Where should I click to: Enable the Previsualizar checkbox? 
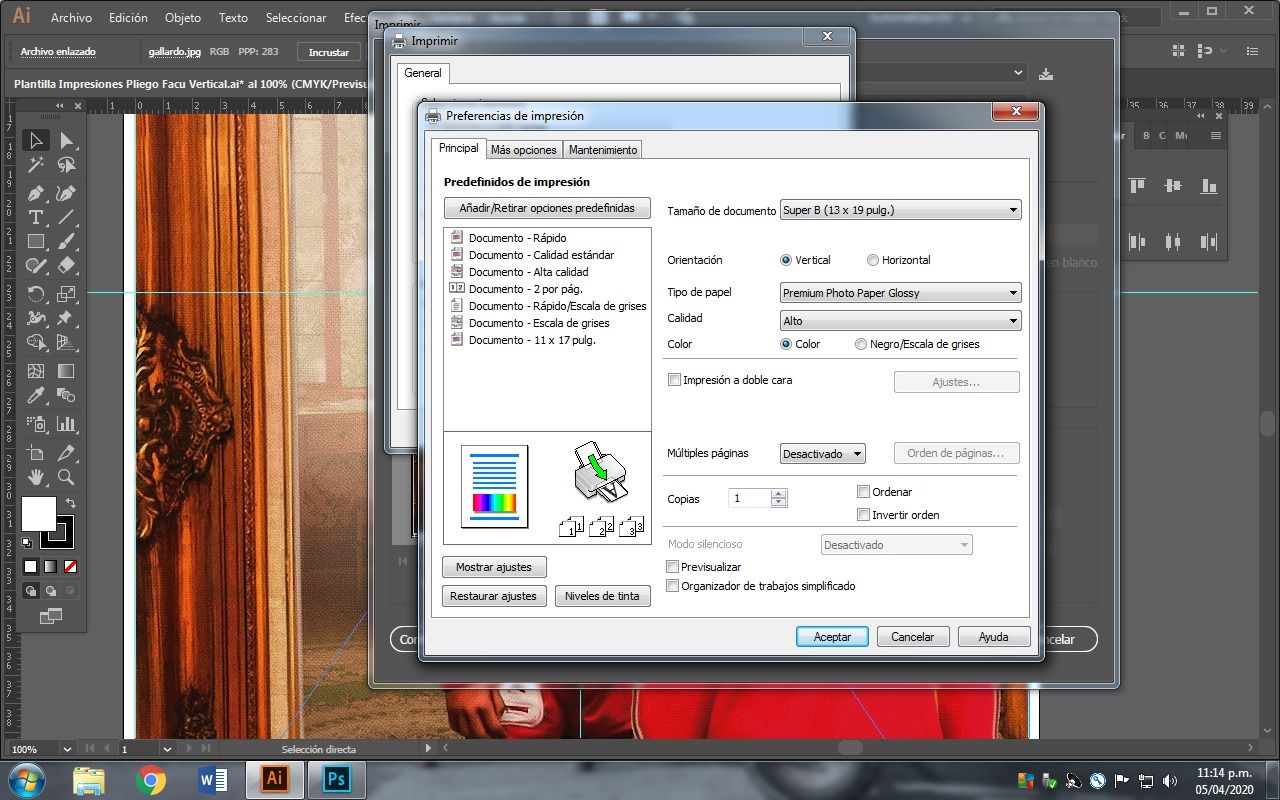[673, 567]
